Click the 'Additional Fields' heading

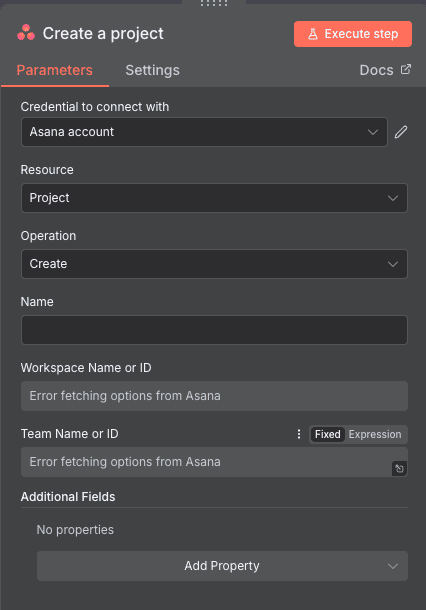(x=68, y=497)
